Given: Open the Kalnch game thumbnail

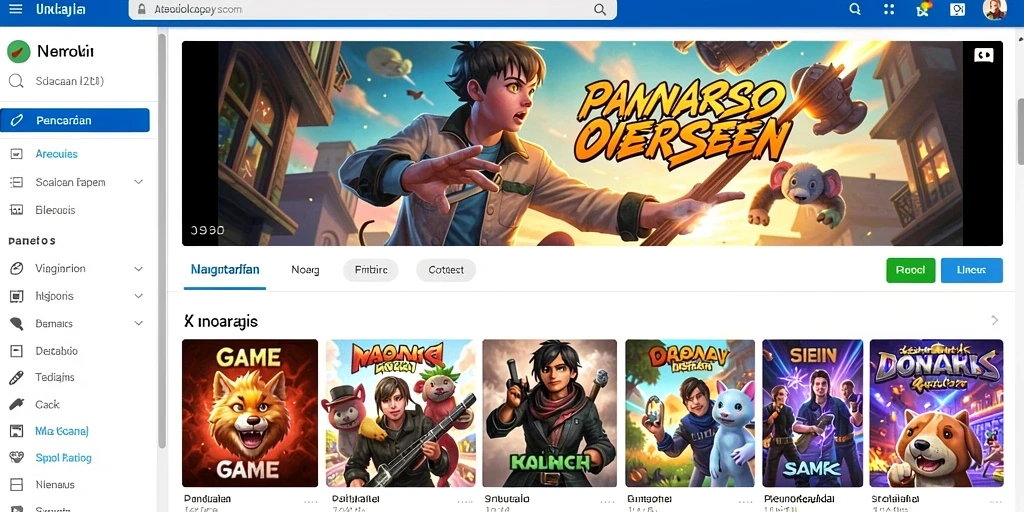Looking at the screenshot, I should 550,413.
